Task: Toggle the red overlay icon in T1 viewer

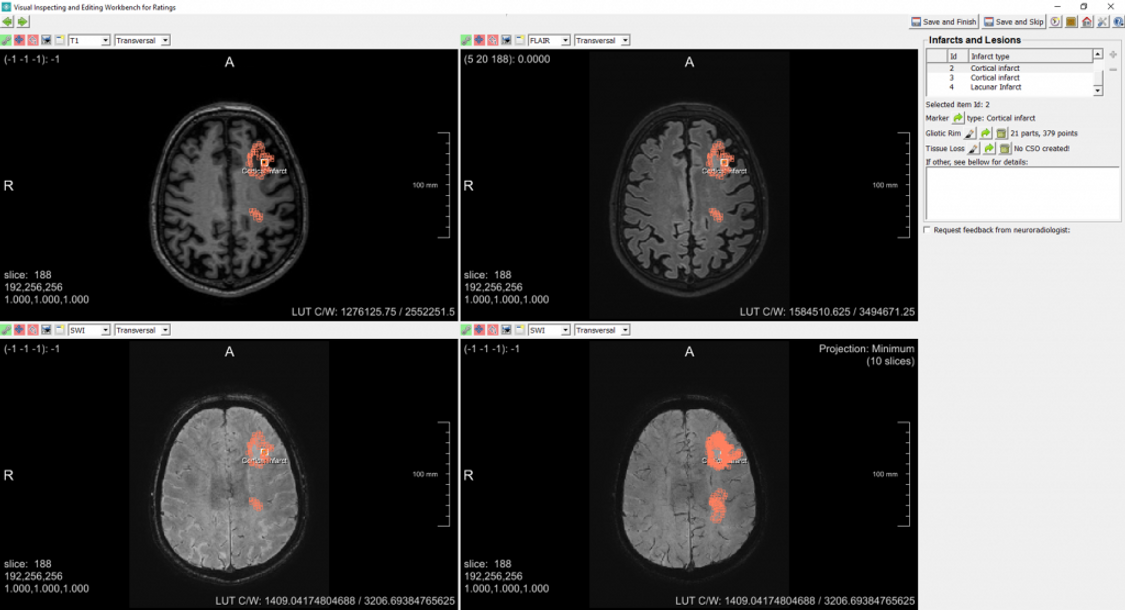Action: 33,41
